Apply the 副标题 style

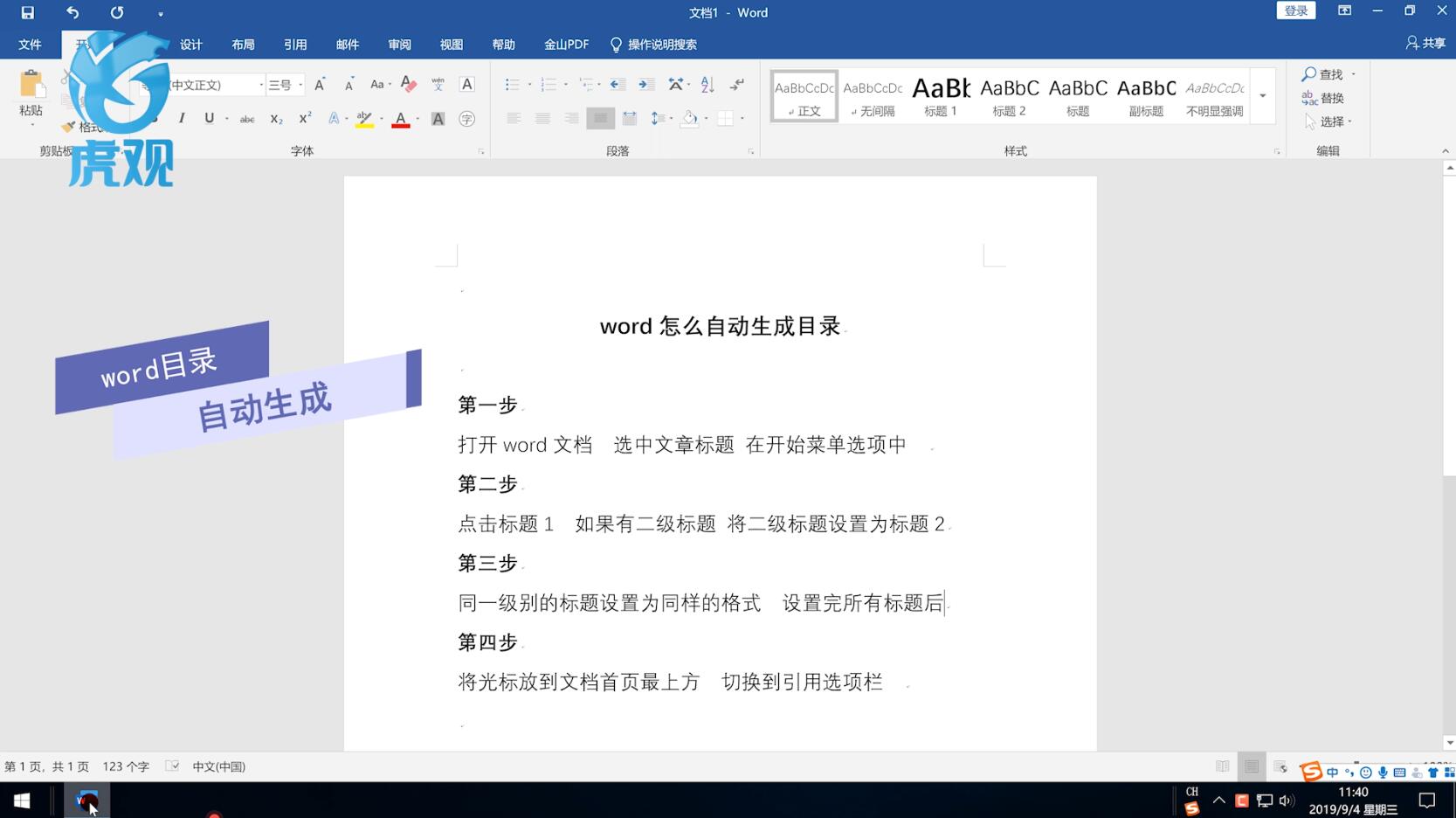(x=1146, y=96)
